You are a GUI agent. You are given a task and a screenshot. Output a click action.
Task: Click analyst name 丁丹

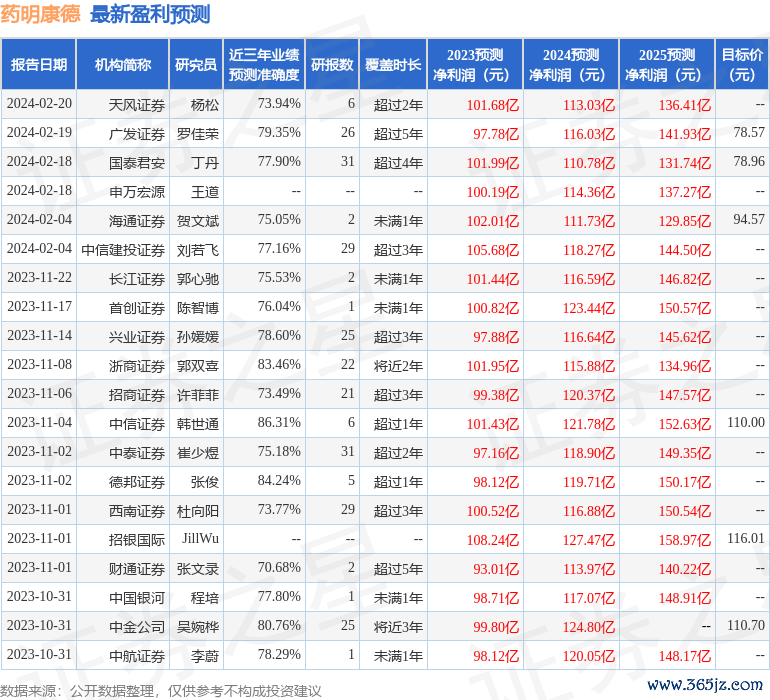pyautogui.click(x=205, y=163)
